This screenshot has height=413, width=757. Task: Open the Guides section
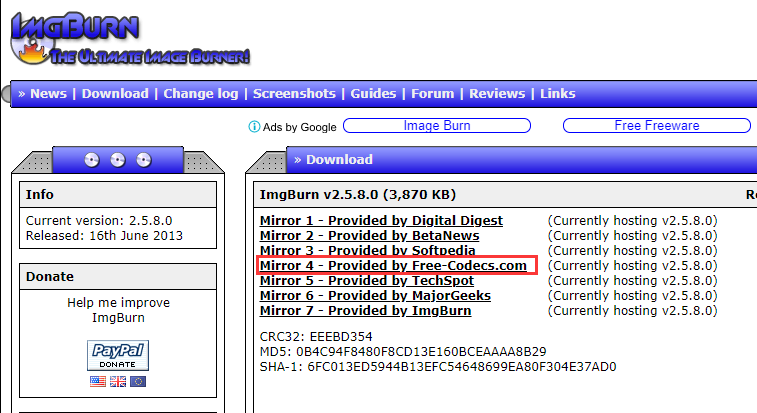373,94
